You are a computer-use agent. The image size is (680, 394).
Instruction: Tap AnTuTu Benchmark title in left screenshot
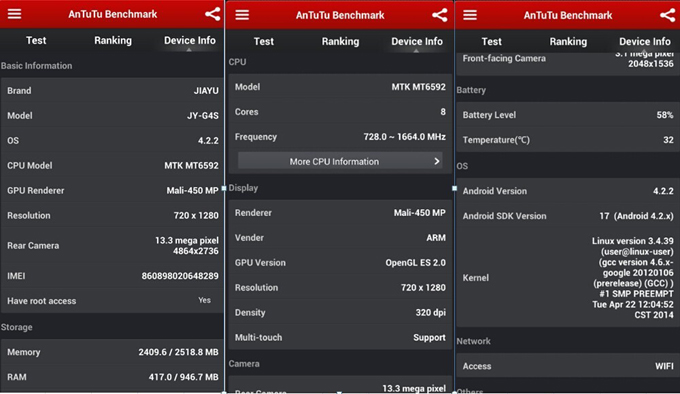pyautogui.click(x=113, y=14)
